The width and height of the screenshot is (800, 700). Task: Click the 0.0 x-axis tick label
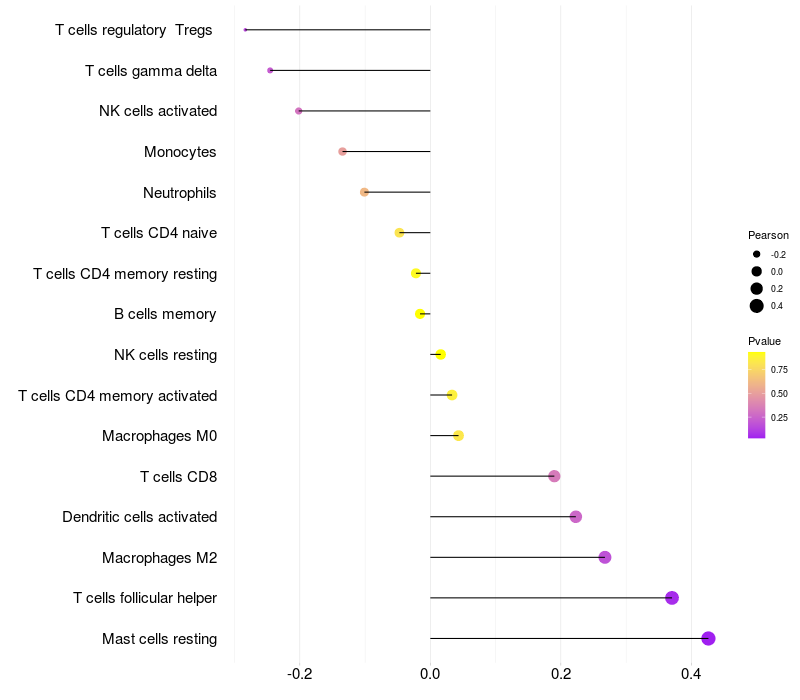pos(430,674)
